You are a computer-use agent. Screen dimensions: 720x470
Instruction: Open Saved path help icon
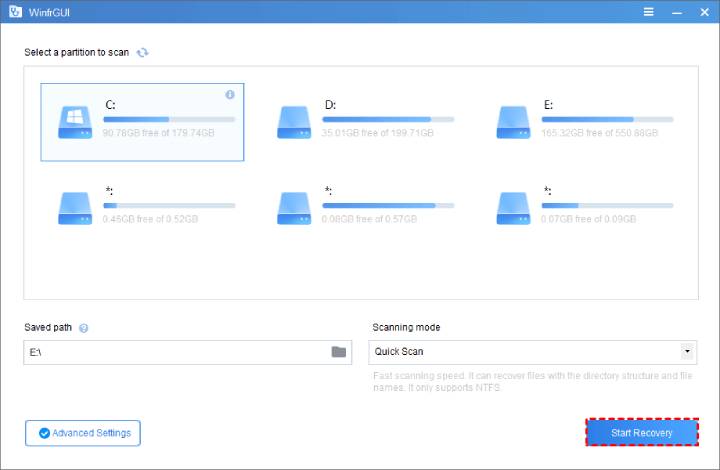point(84,328)
